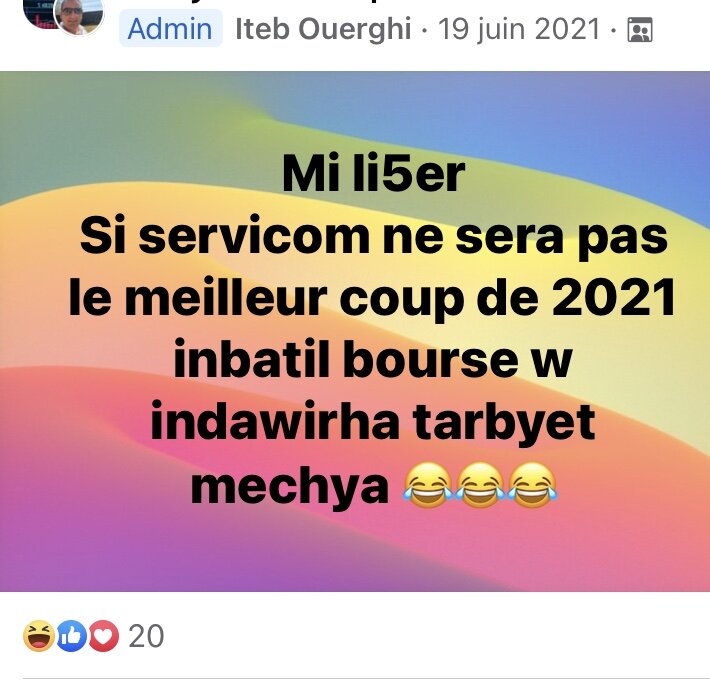Click the "indawirha tarbyet" text line

coord(372,423)
